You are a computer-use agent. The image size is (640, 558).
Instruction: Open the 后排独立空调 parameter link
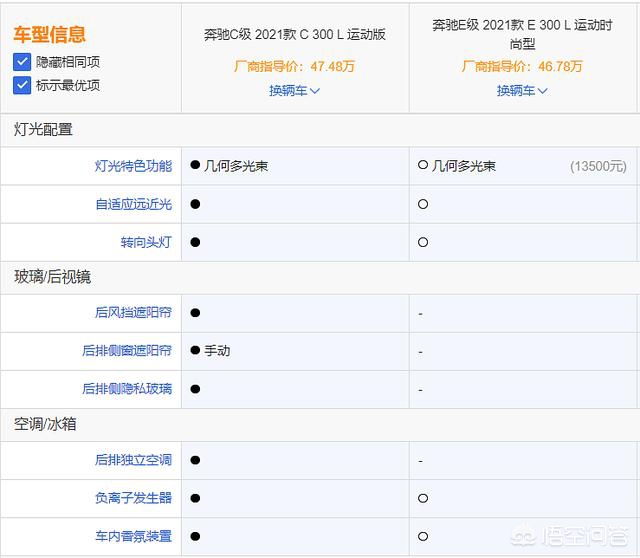(133, 460)
